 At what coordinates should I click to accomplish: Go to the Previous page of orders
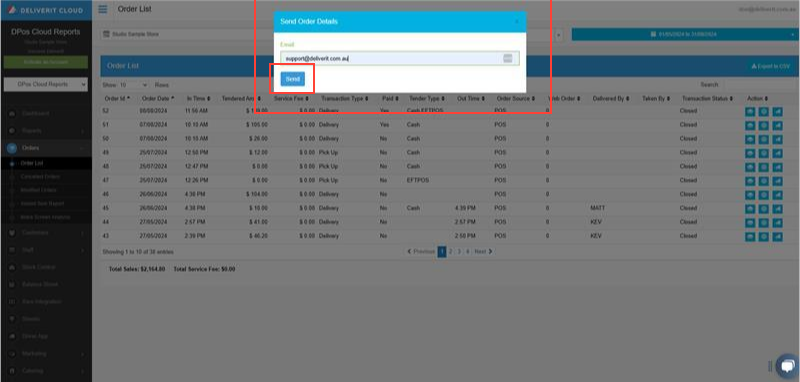click(x=421, y=251)
